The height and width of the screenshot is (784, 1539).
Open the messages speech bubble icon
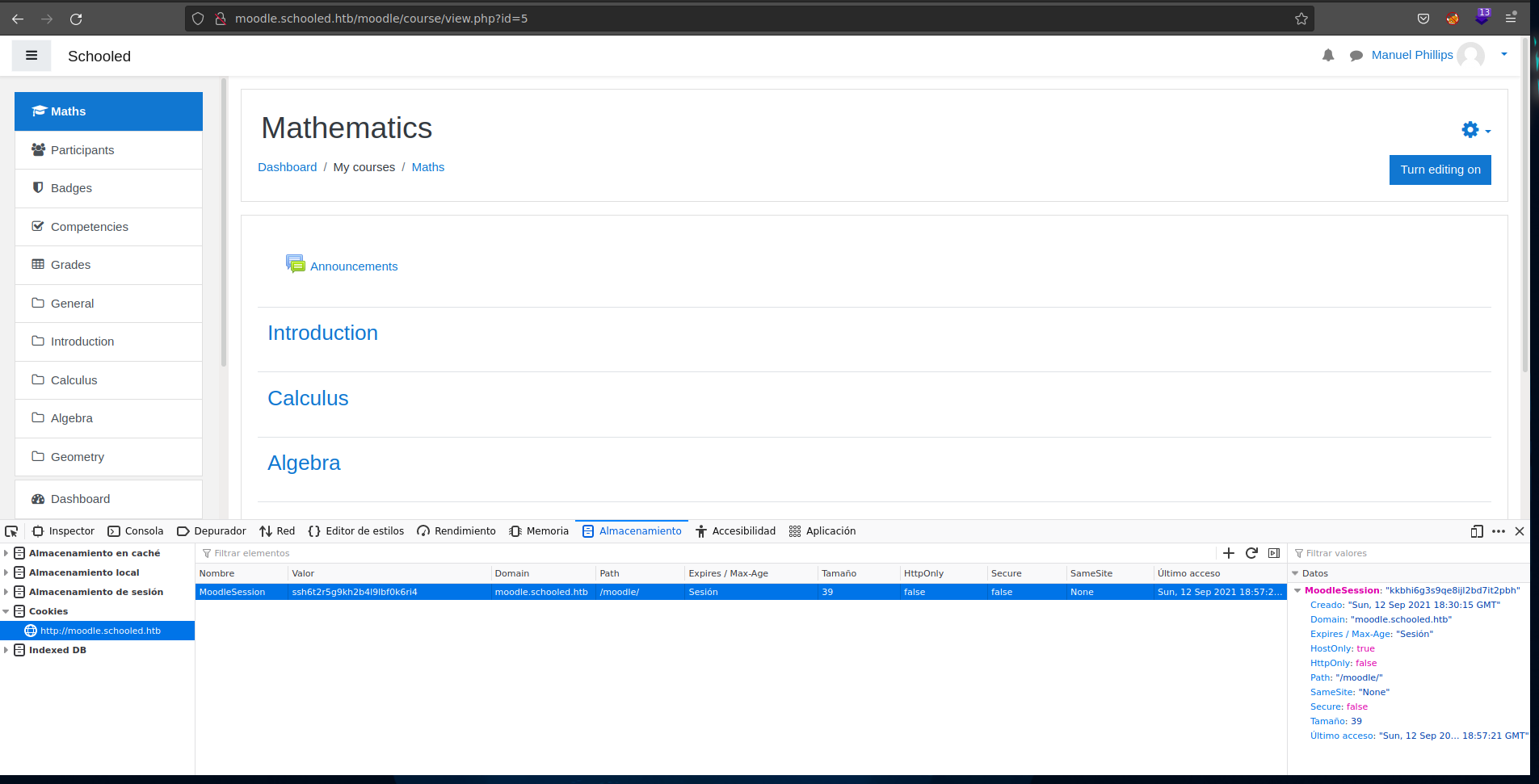point(1356,56)
